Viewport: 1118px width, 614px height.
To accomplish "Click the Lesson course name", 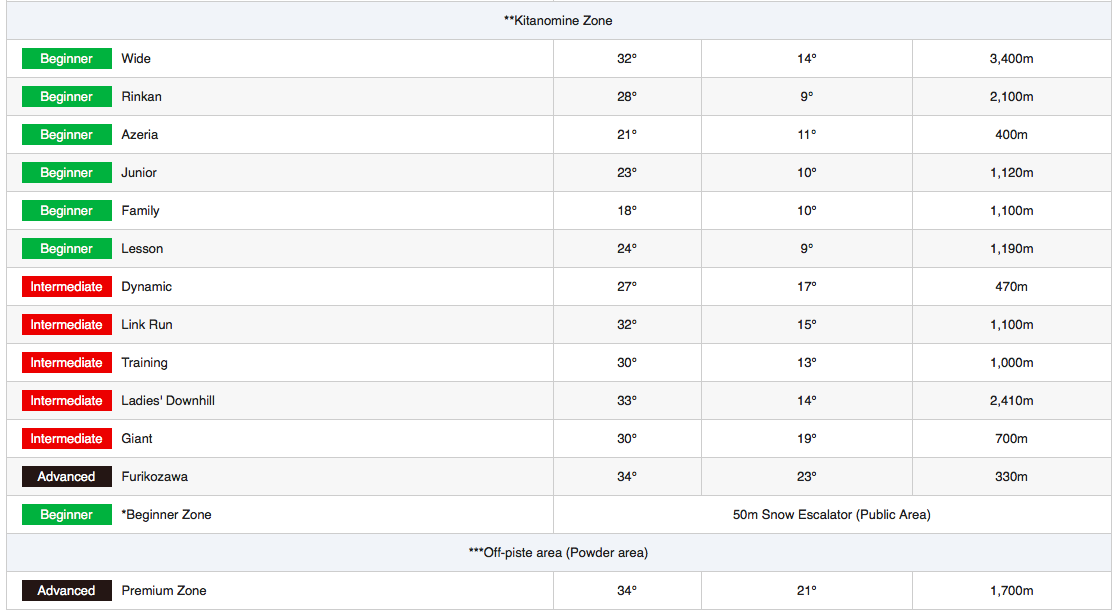I will point(142,249).
